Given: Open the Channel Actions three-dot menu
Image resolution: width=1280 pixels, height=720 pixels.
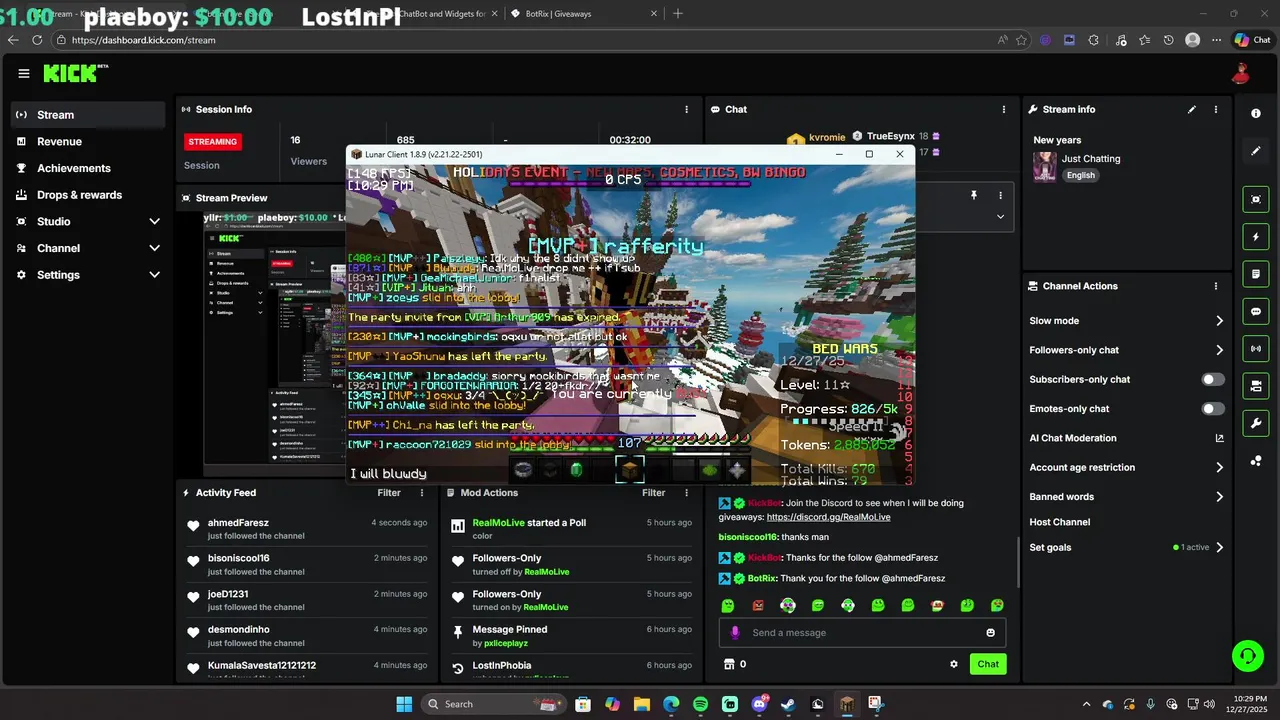Looking at the screenshot, I should (x=1216, y=286).
